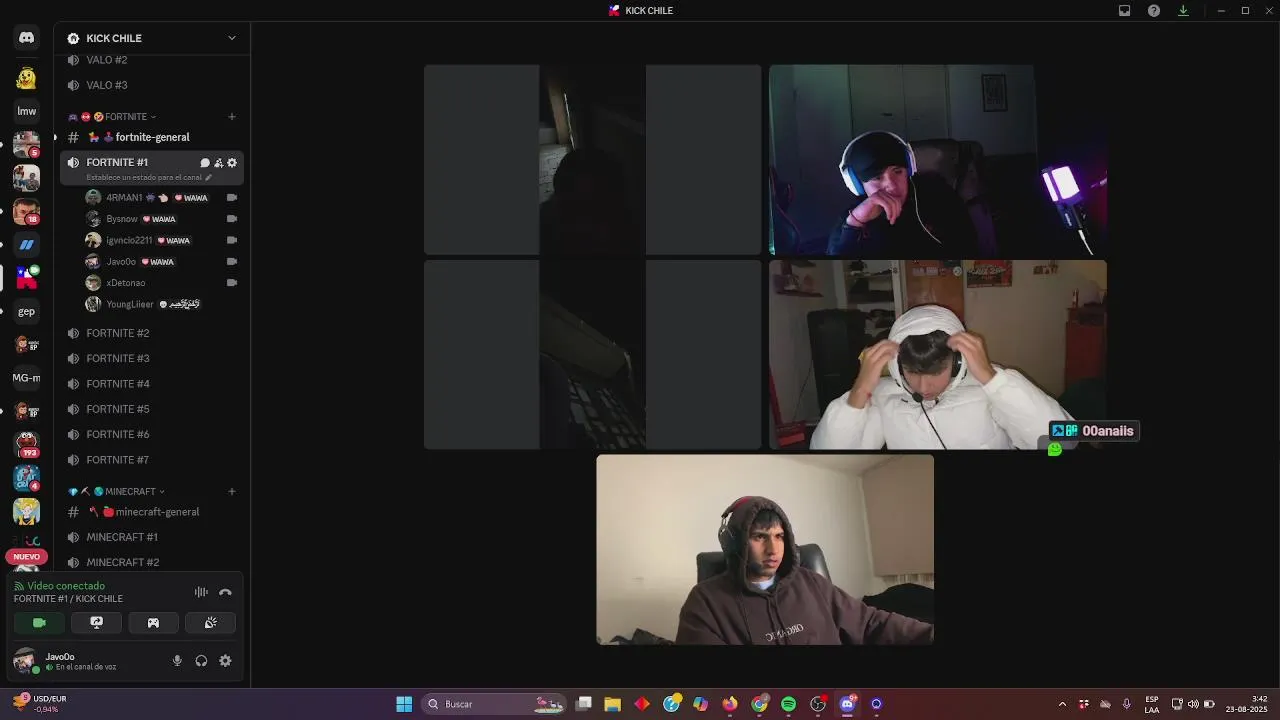The height and width of the screenshot is (720, 1280).
Task: Select user igvncio2211 in voice list
Action: (x=162, y=240)
